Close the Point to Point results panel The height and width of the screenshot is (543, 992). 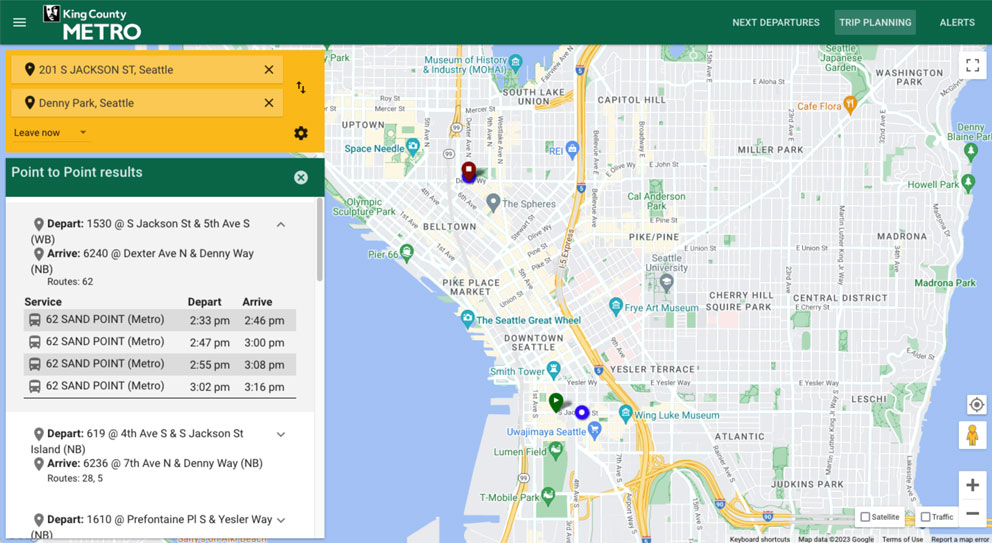point(301,177)
